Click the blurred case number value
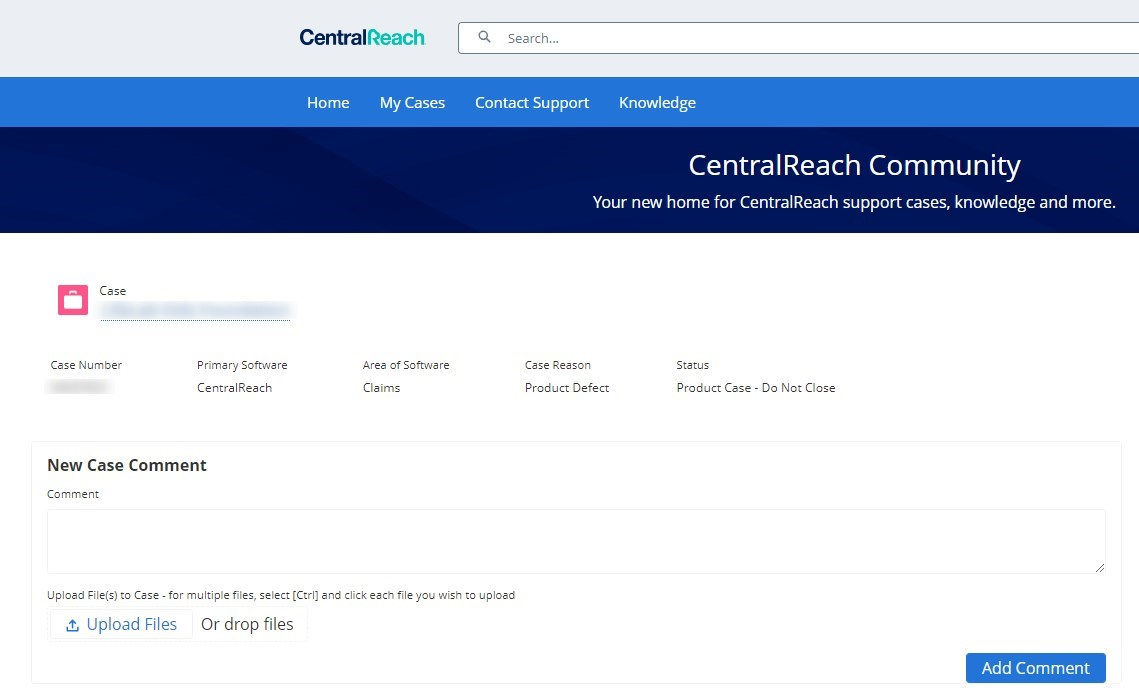1139x696 pixels. 78,387
